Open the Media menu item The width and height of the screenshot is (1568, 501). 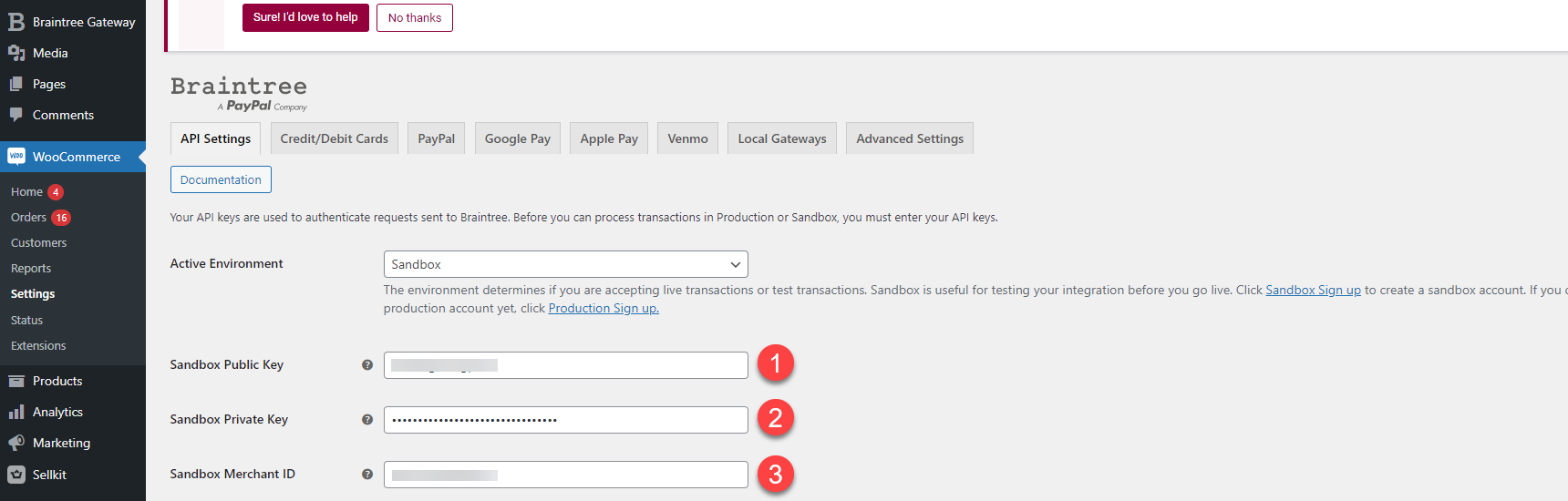pyautogui.click(x=73, y=53)
